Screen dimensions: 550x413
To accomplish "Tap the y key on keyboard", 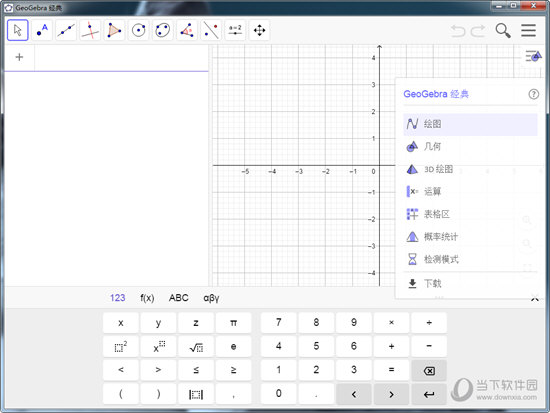I will [158, 323].
